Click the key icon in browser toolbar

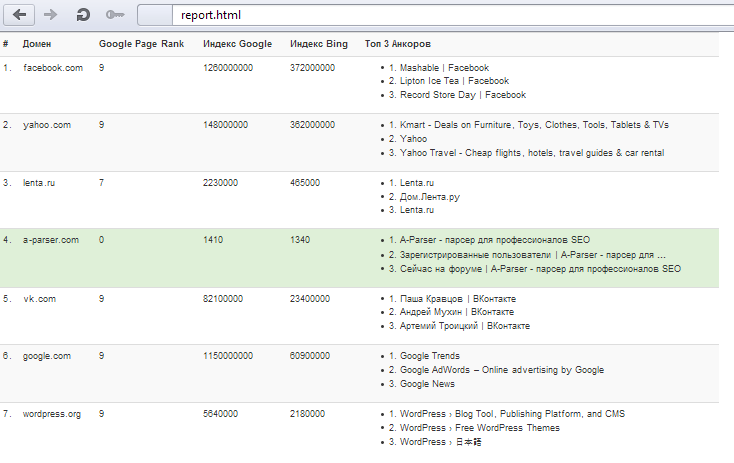(x=115, y=15)
